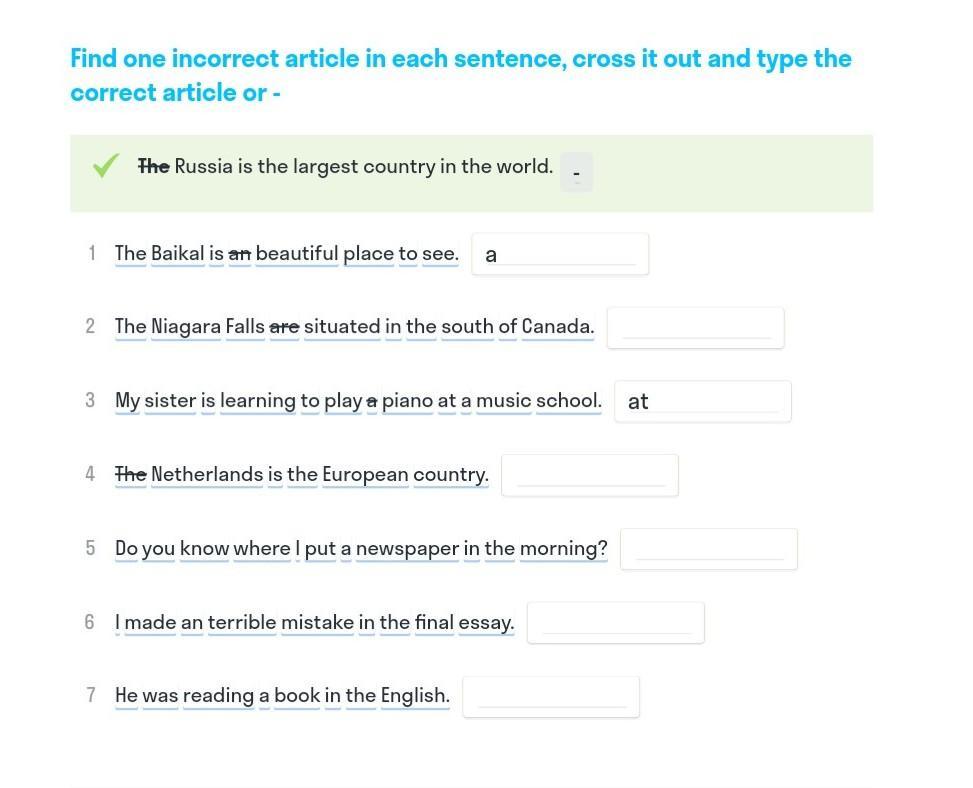Viewport: 973px width, 788px height.
Task: Click 'the' before 'European country'
Action: click(302, 474)
